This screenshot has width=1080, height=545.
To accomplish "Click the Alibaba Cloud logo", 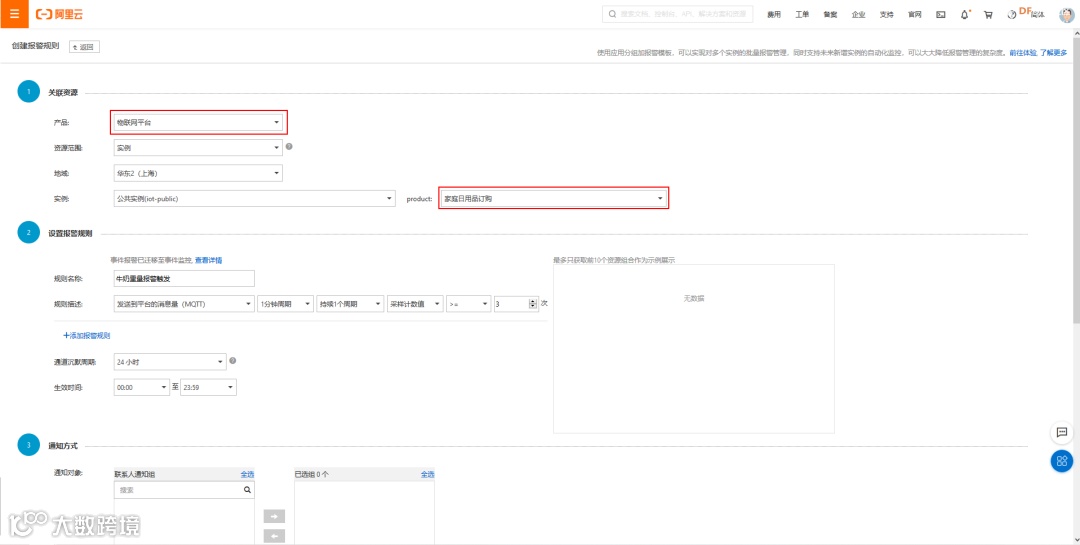I will [x=59, y=14].
